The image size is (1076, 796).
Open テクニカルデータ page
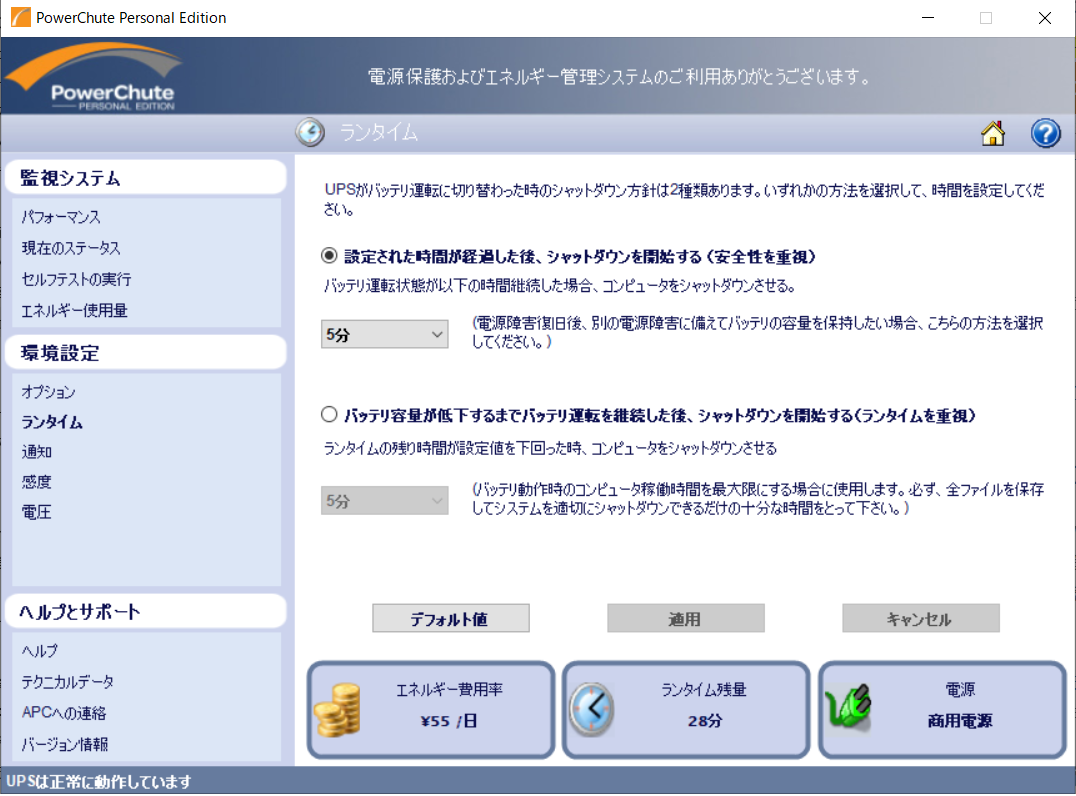pos(67,681)
